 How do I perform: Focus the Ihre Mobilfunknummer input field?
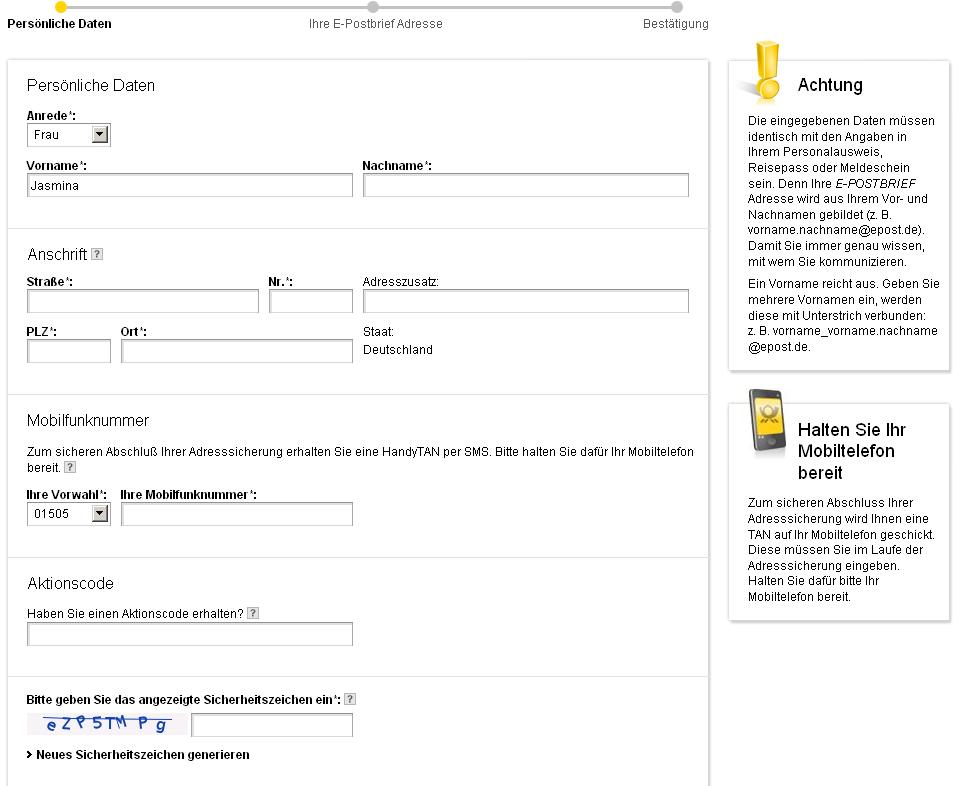coord(237,514)
